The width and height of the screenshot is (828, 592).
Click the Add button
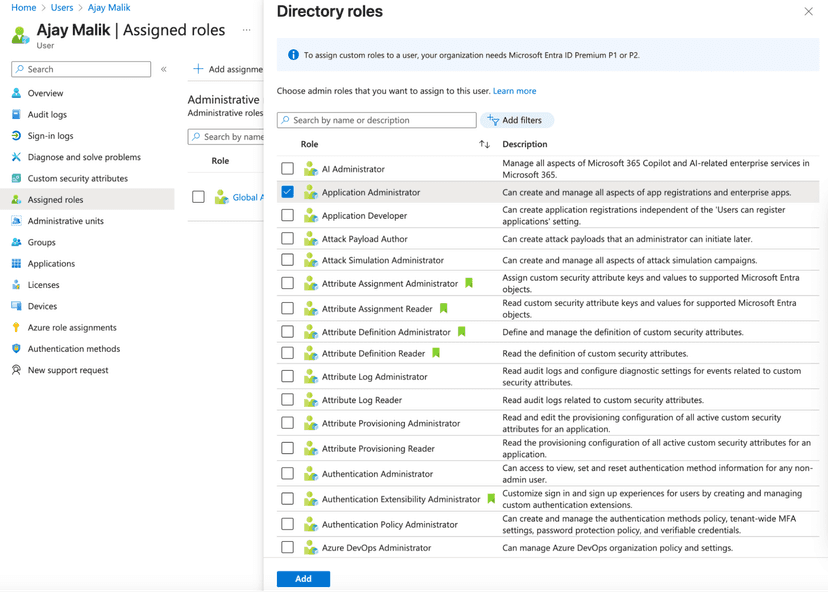pos(302,578)
